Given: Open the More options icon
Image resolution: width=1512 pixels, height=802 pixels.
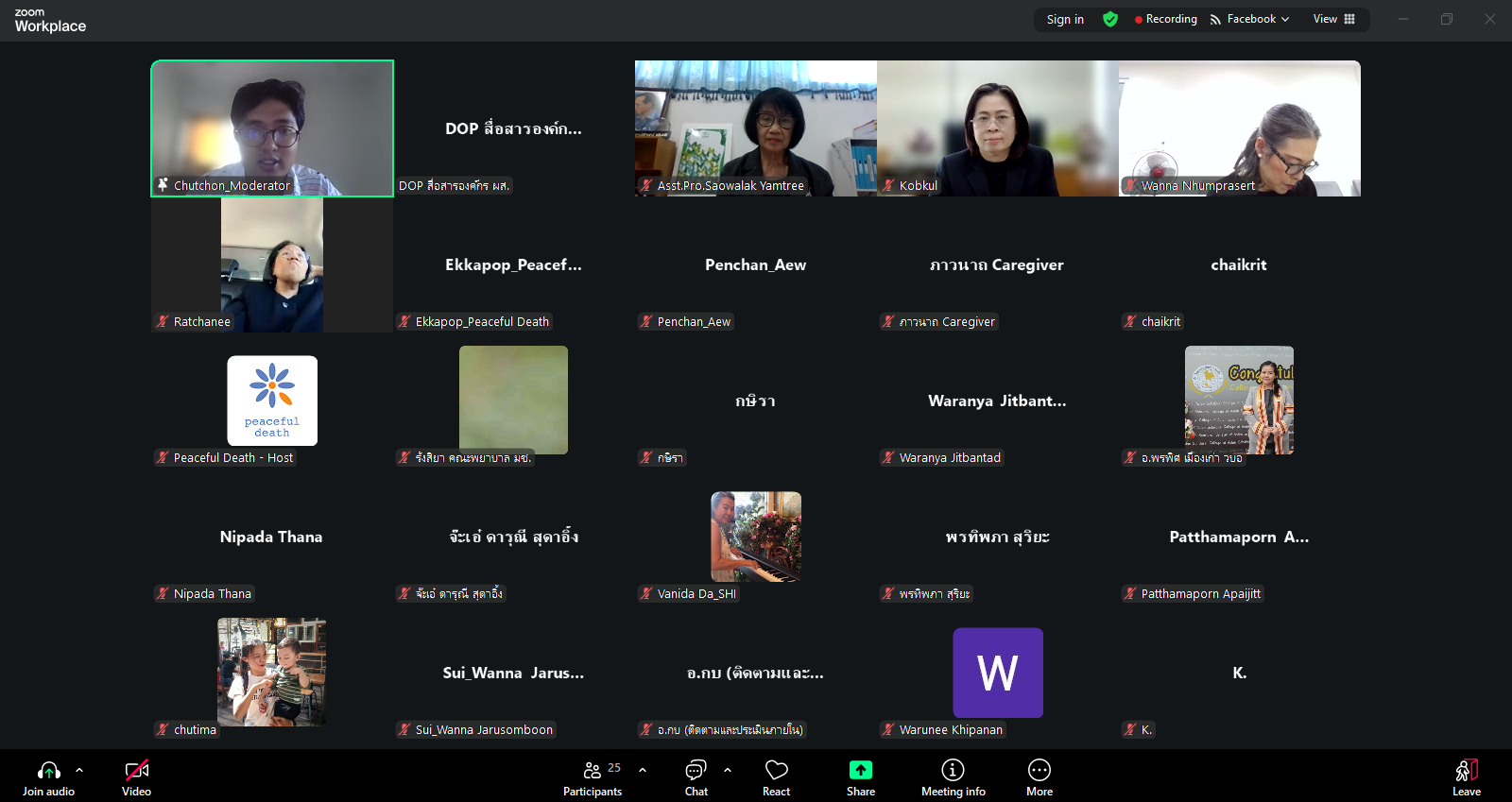Looking at the screenshot, I should pyautogui.click(x=1039, y=771).
